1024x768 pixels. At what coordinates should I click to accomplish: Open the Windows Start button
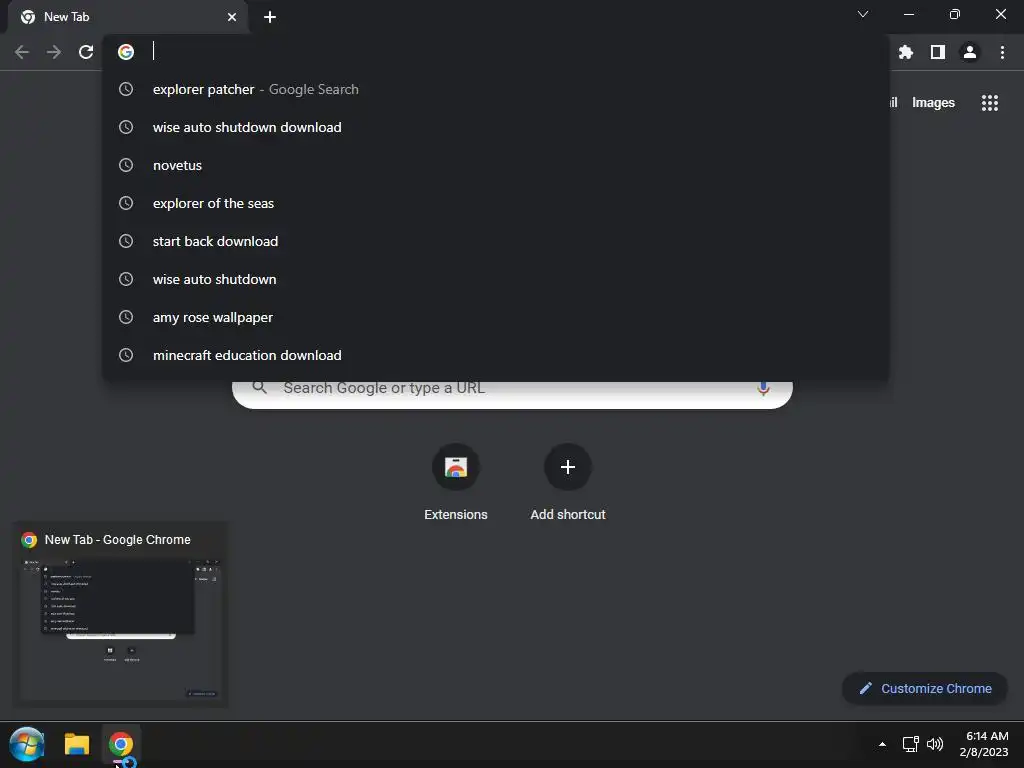[27, 744]
